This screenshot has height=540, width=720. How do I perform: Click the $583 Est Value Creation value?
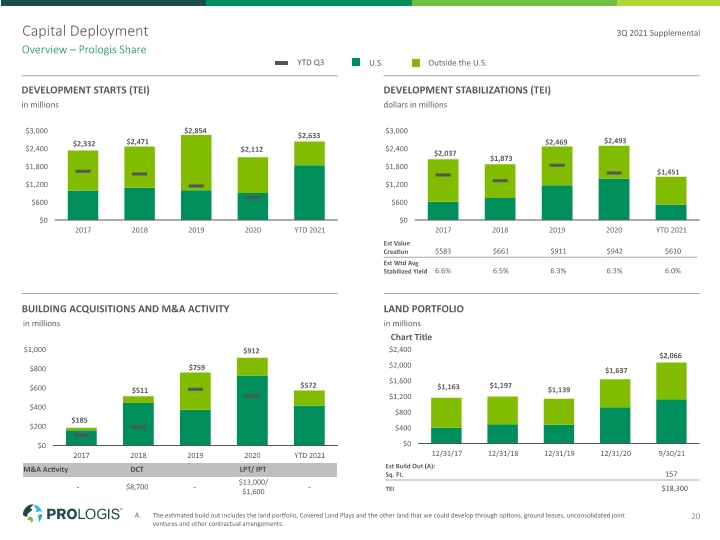point(443,251)
